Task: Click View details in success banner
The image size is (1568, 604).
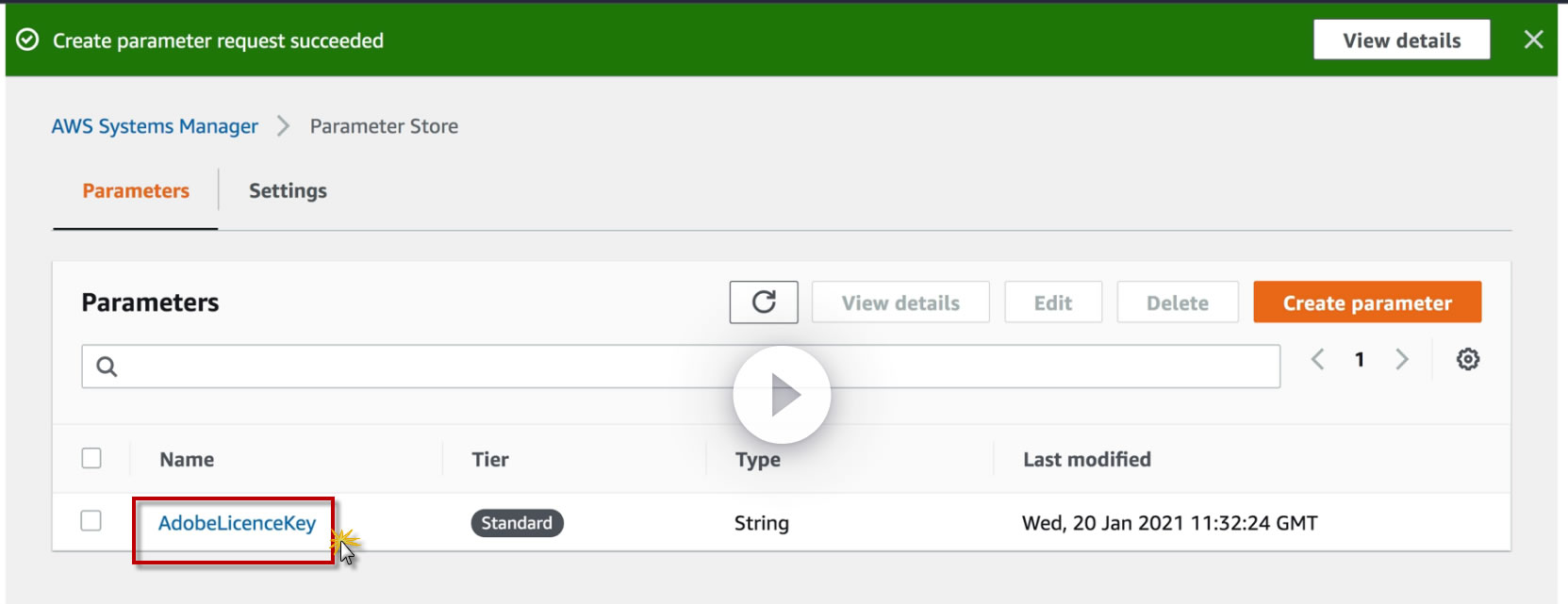Action: [1401, 40]
